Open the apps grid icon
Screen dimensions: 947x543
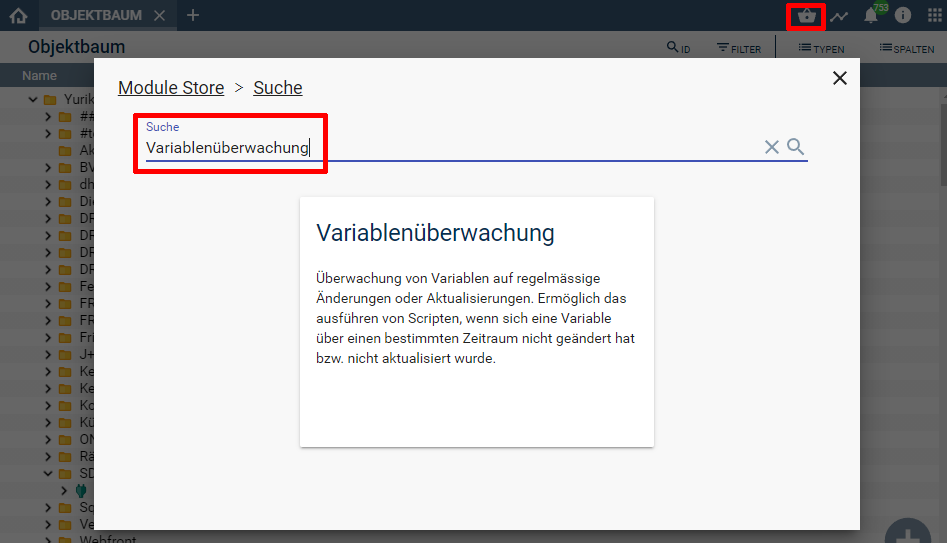click(x=934, y=16)
